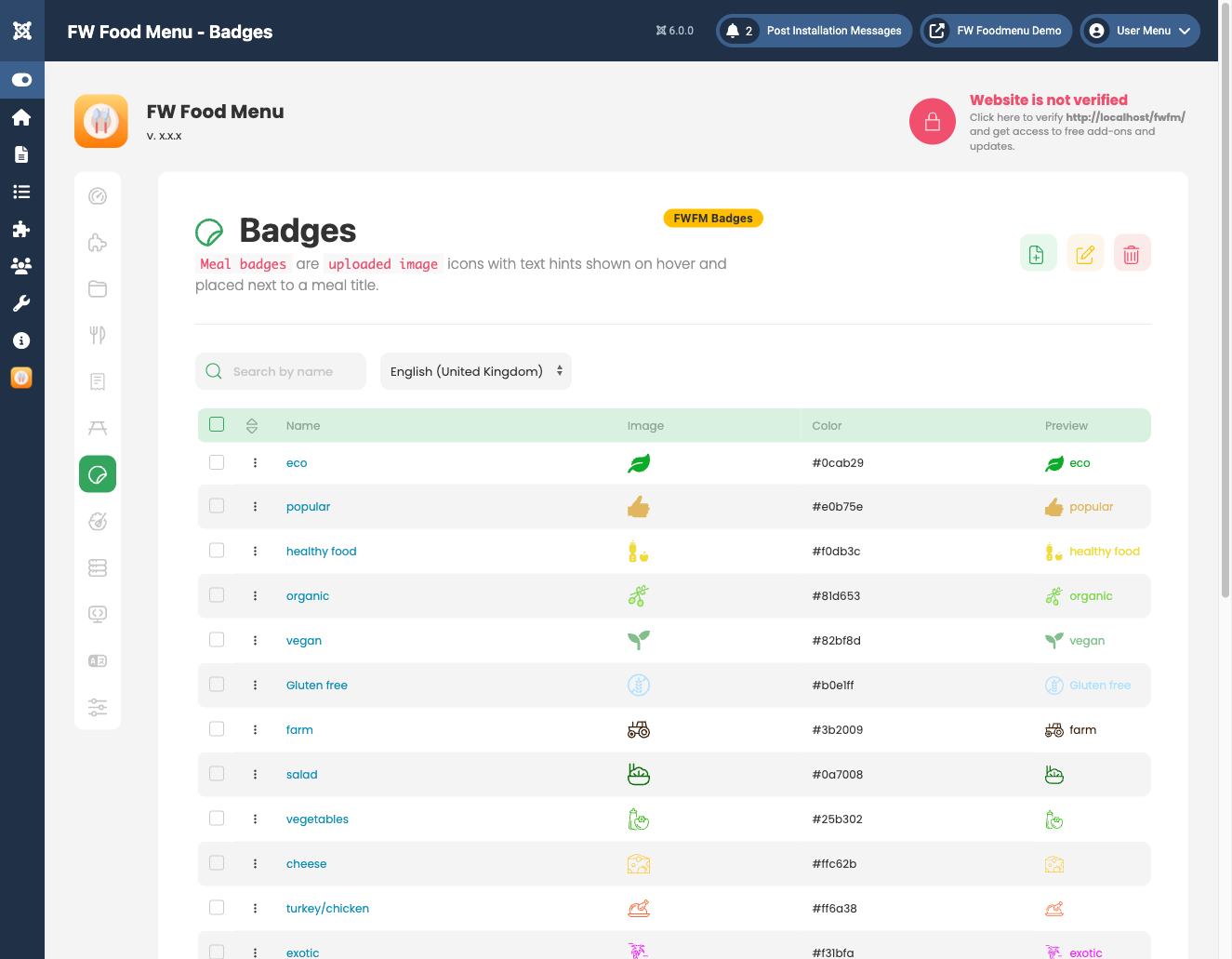The image size is (1232, 959).
Task: Open the settings sliders panel at sidebar bottom
Action: [x=98, y=707]
